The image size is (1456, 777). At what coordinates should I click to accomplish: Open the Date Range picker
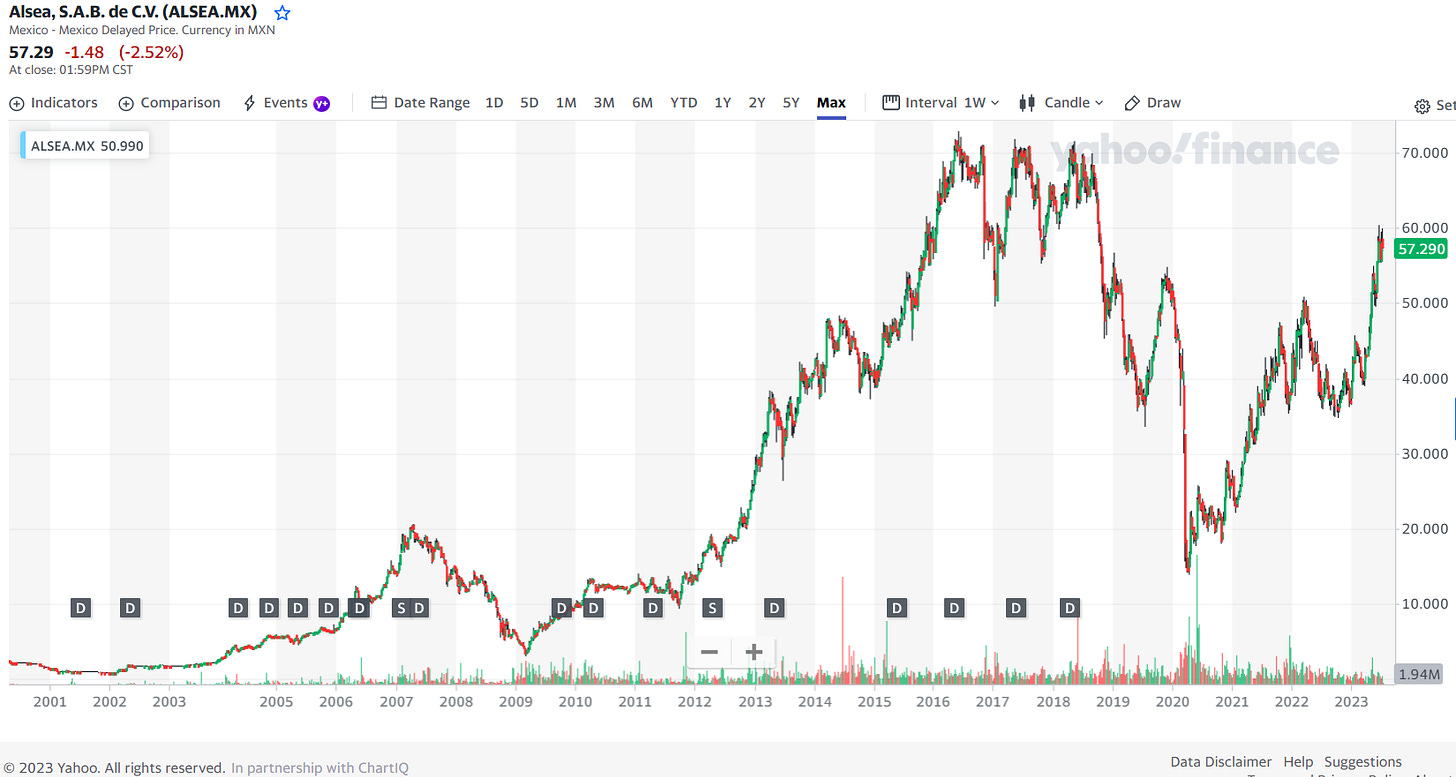point(420,103)
